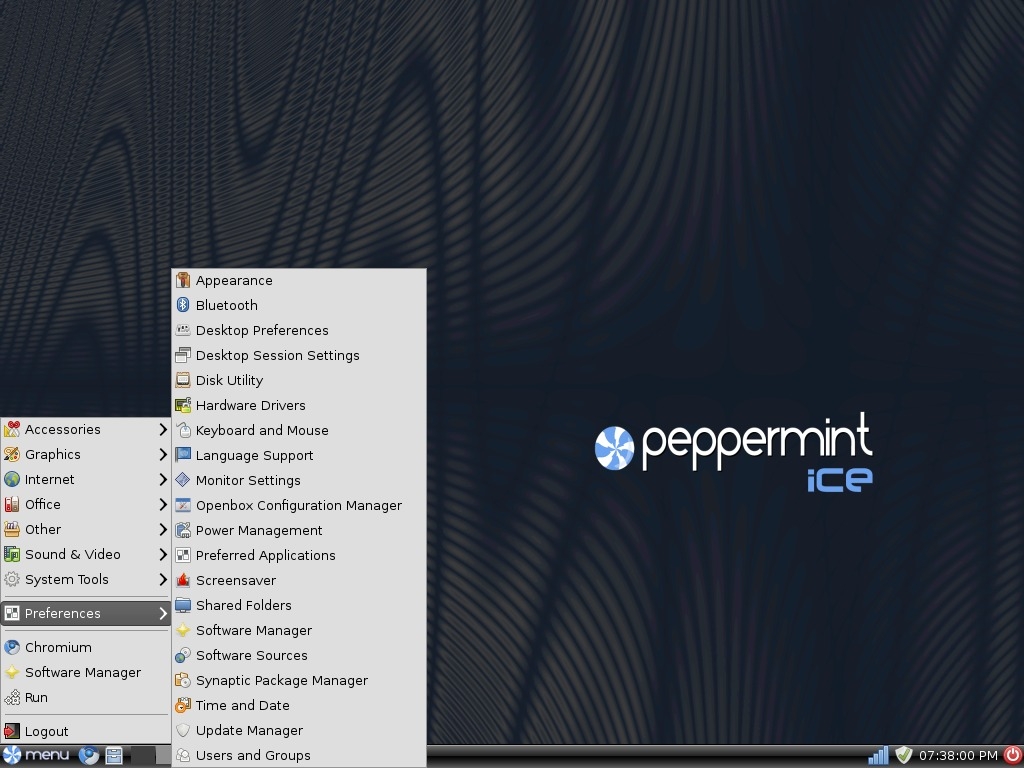Open the file manager taskbar launcher
Screen dimensions: 1024x768
114,756
